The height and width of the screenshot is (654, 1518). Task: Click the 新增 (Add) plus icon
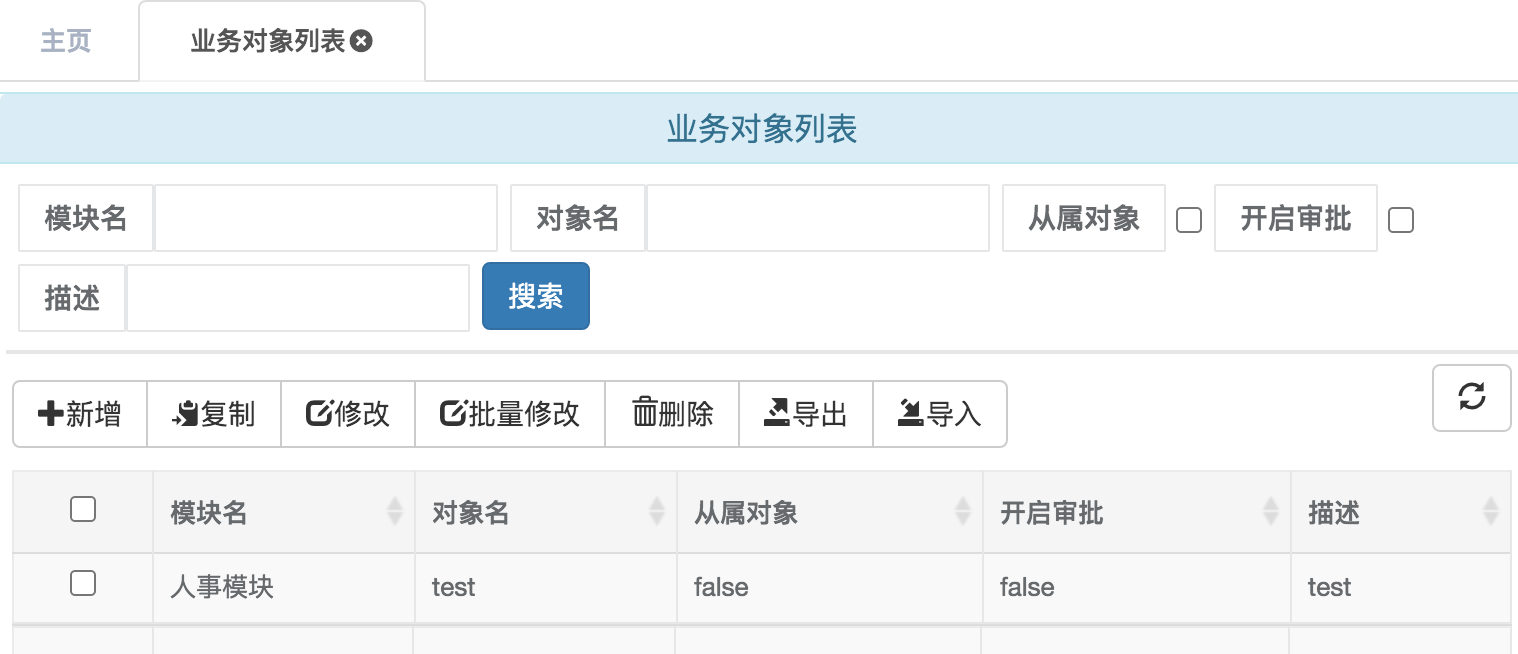pyautogui.click(x=52, y=413)
